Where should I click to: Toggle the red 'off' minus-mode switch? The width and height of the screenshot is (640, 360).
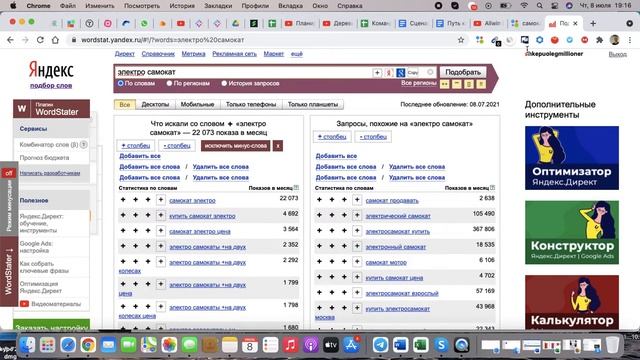[x=9, y=173]
